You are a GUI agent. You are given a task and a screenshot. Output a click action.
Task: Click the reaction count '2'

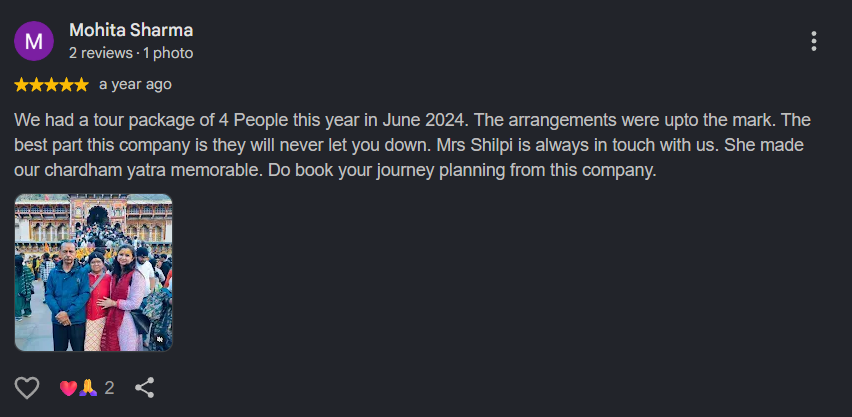109,388
